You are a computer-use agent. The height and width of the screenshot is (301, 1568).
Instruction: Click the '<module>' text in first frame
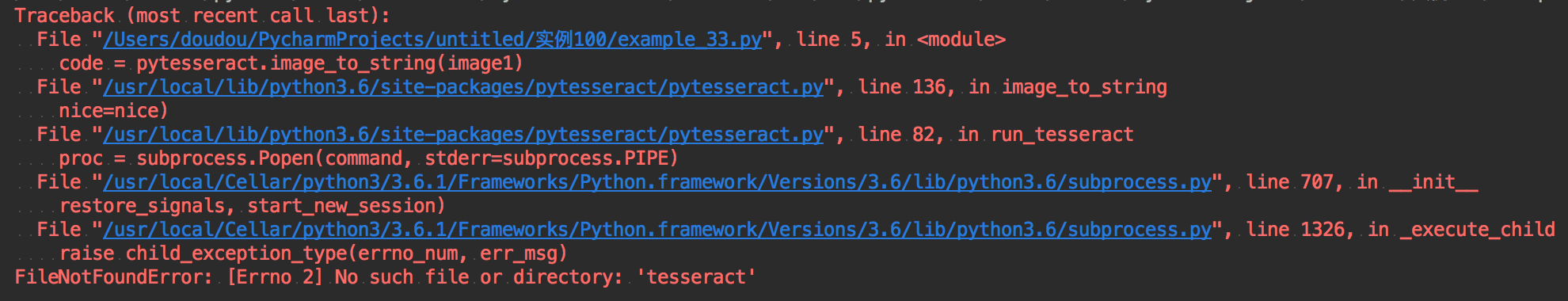click(x=961, y=40)
